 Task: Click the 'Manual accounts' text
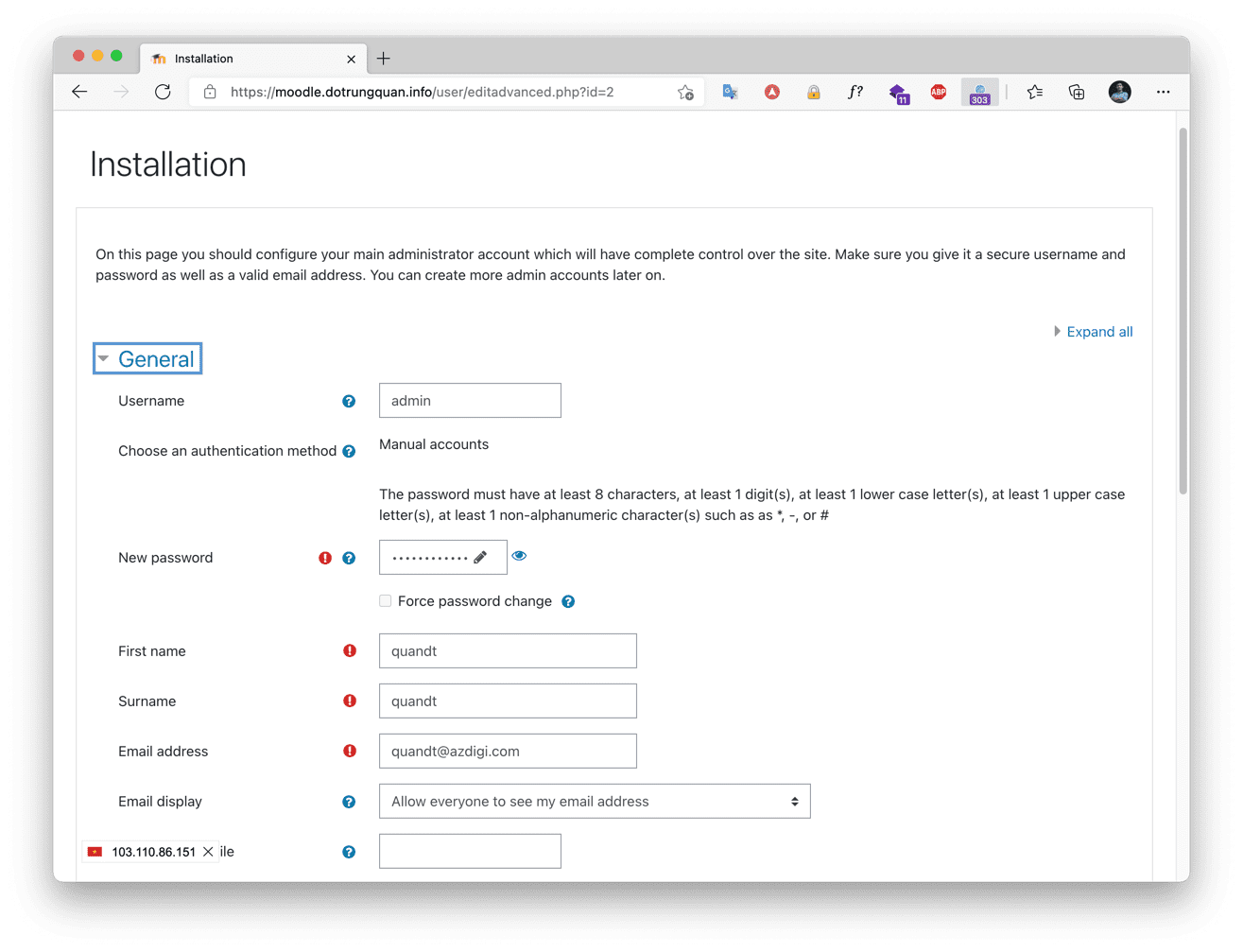pyautogui.click(x=434, y=444)
